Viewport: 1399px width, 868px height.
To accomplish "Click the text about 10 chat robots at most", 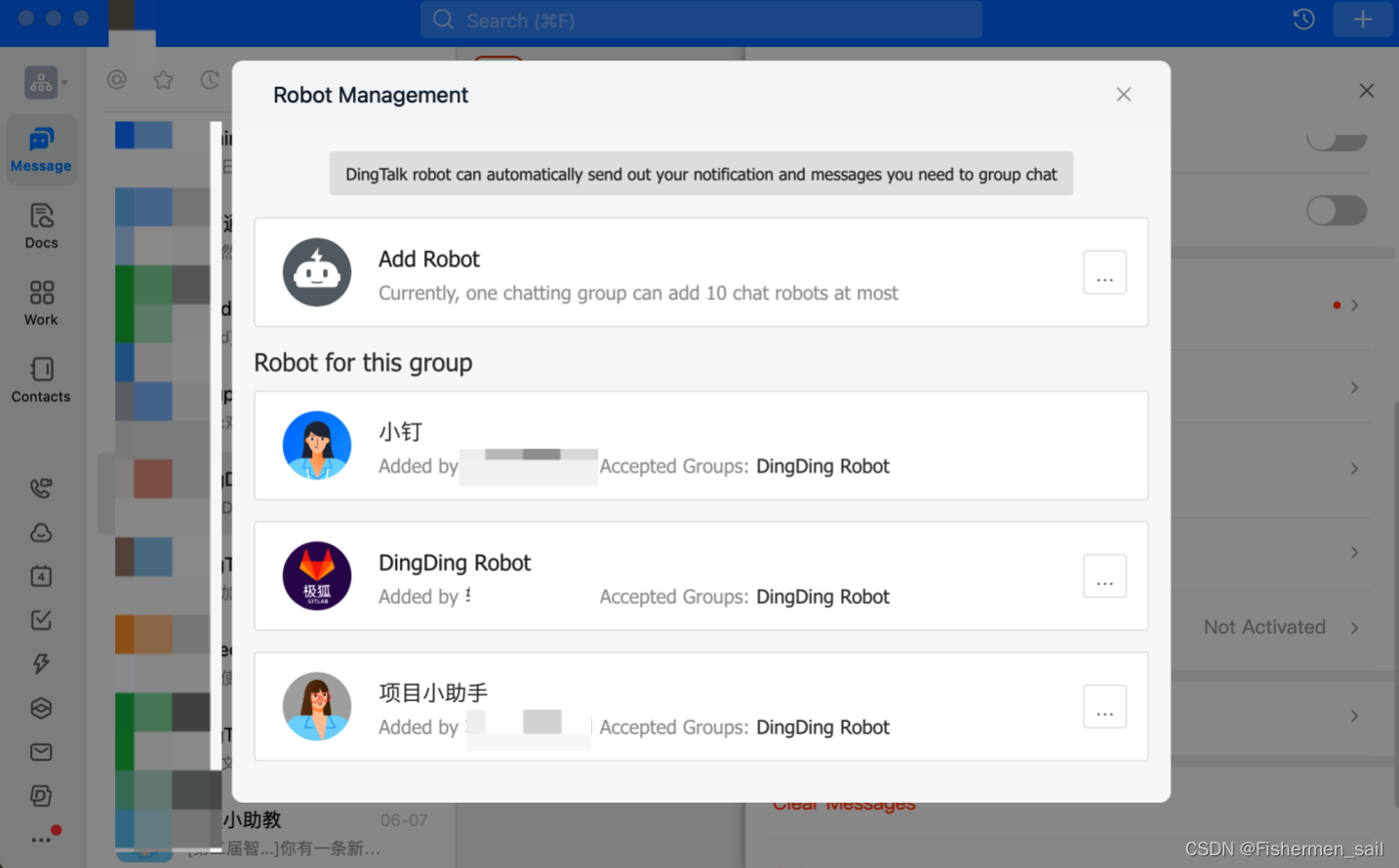I will tap(638, 294).
